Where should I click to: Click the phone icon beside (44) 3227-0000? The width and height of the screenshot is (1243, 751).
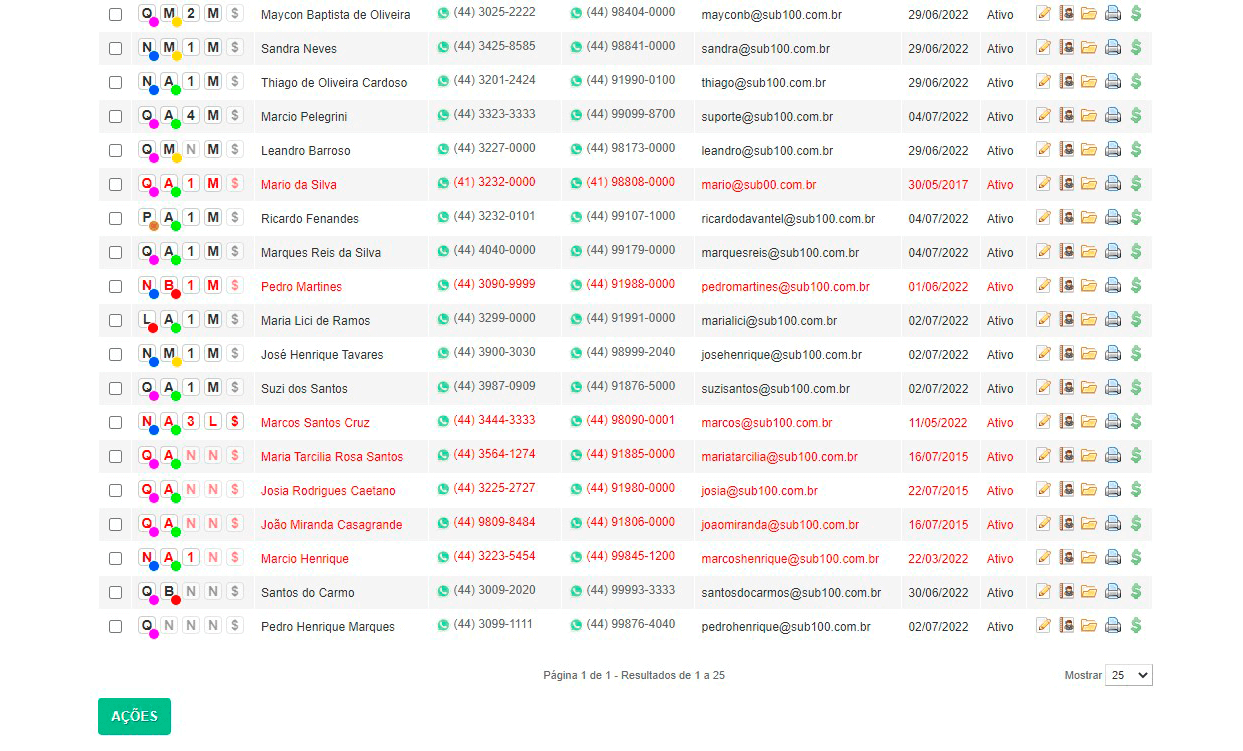443,149
